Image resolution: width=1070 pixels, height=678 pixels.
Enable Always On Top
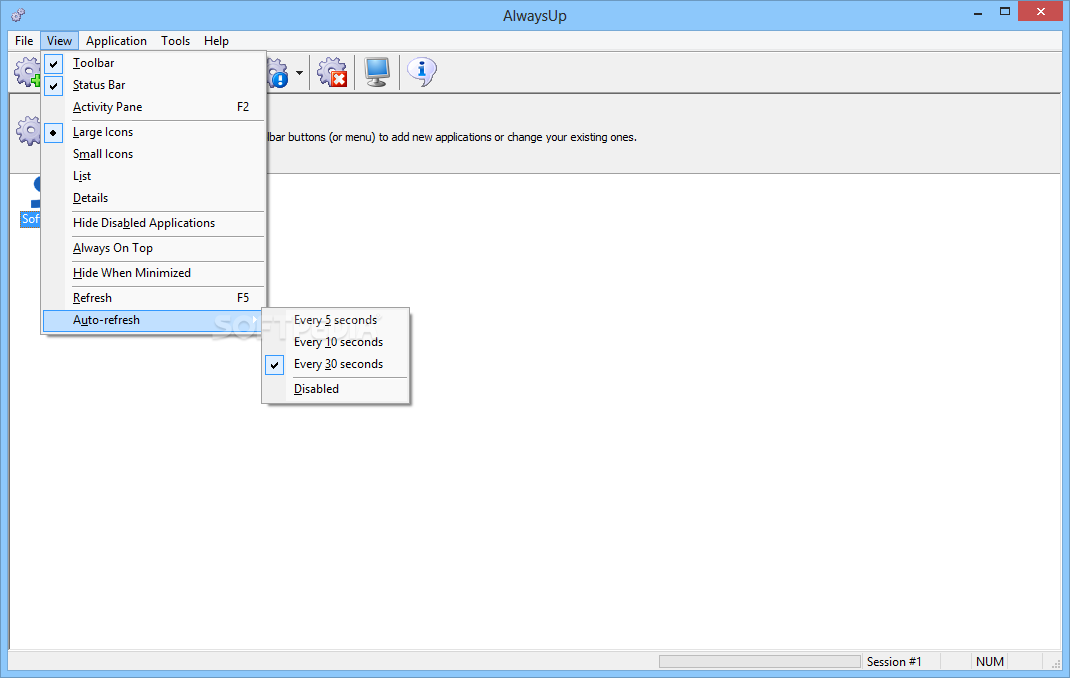click(x=154, y=248)
